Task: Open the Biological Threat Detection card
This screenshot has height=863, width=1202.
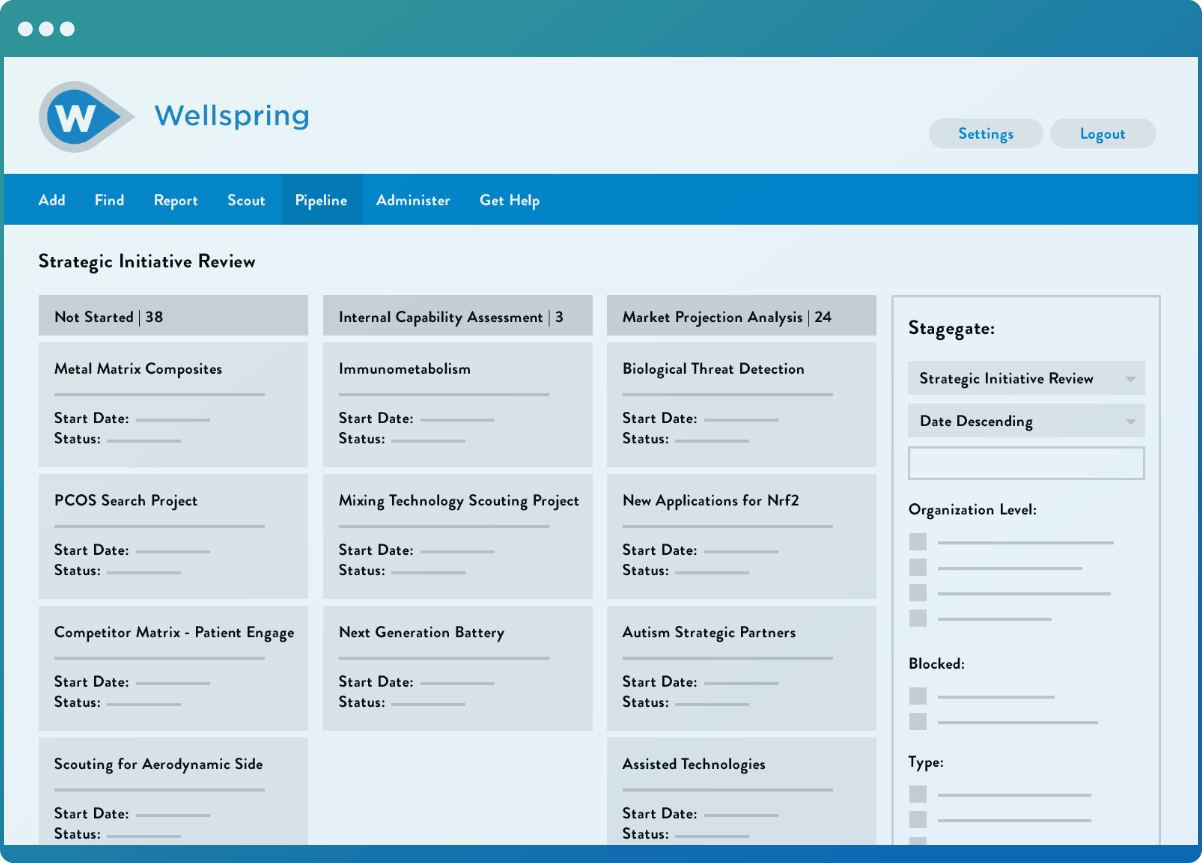Action: (x=741, y=404)
